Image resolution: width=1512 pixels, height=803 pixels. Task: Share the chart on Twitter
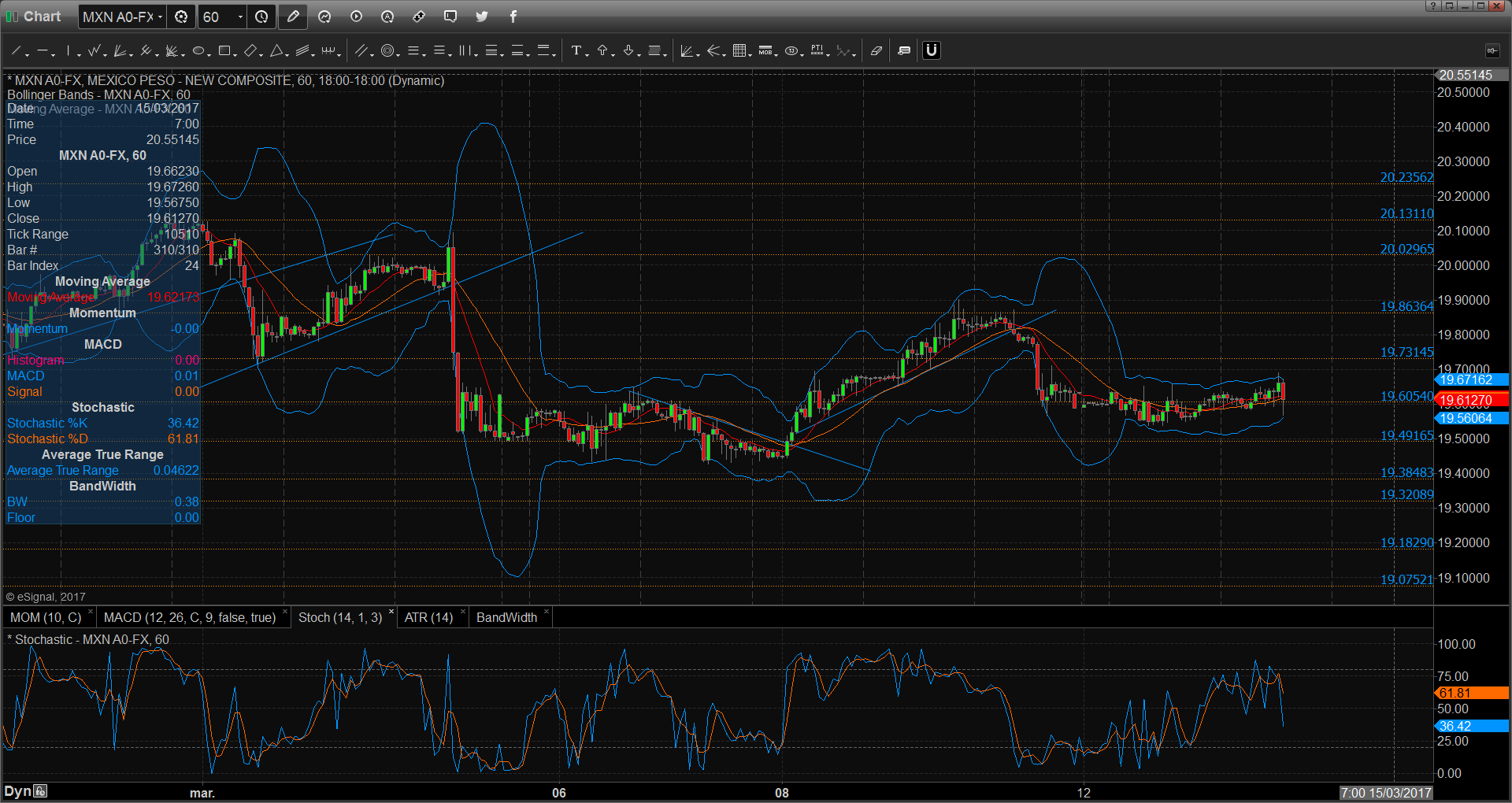(x=482, y=17)
